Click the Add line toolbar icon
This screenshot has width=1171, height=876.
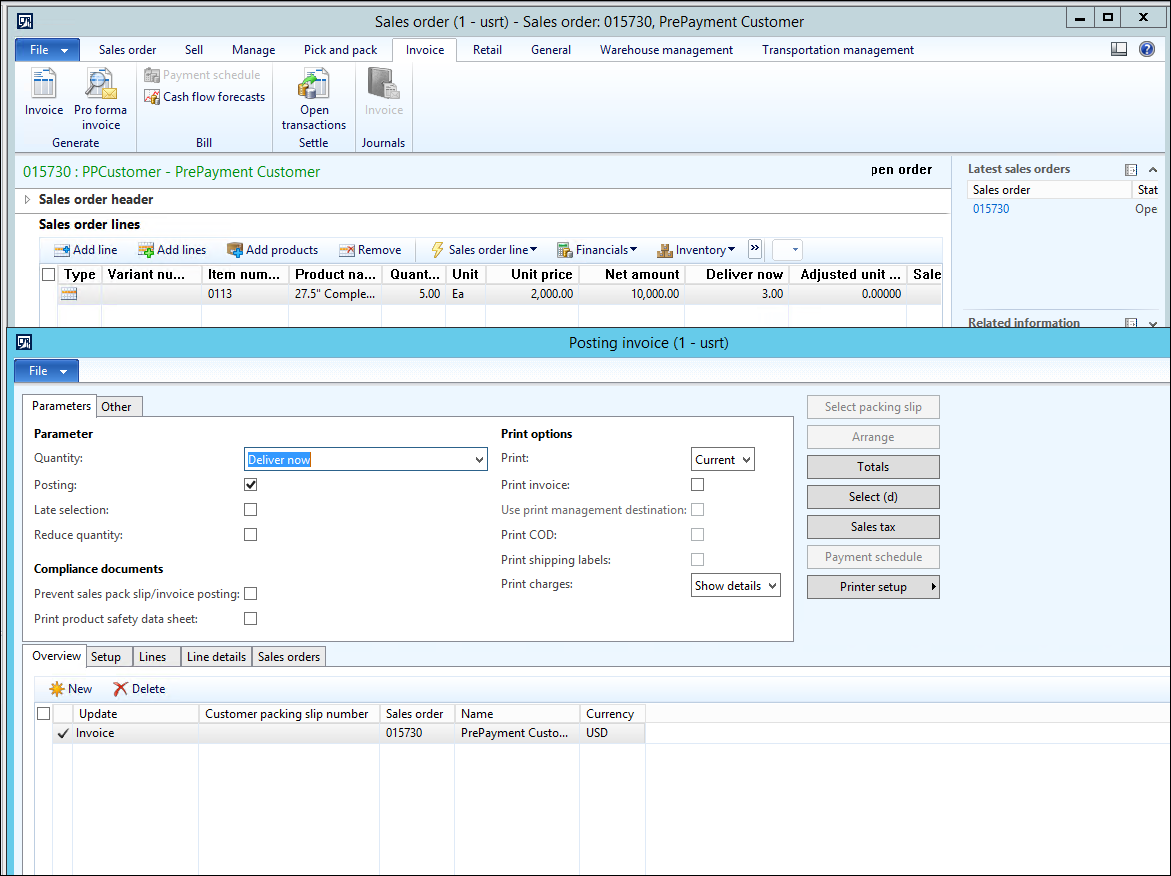(x=85, y=250)
